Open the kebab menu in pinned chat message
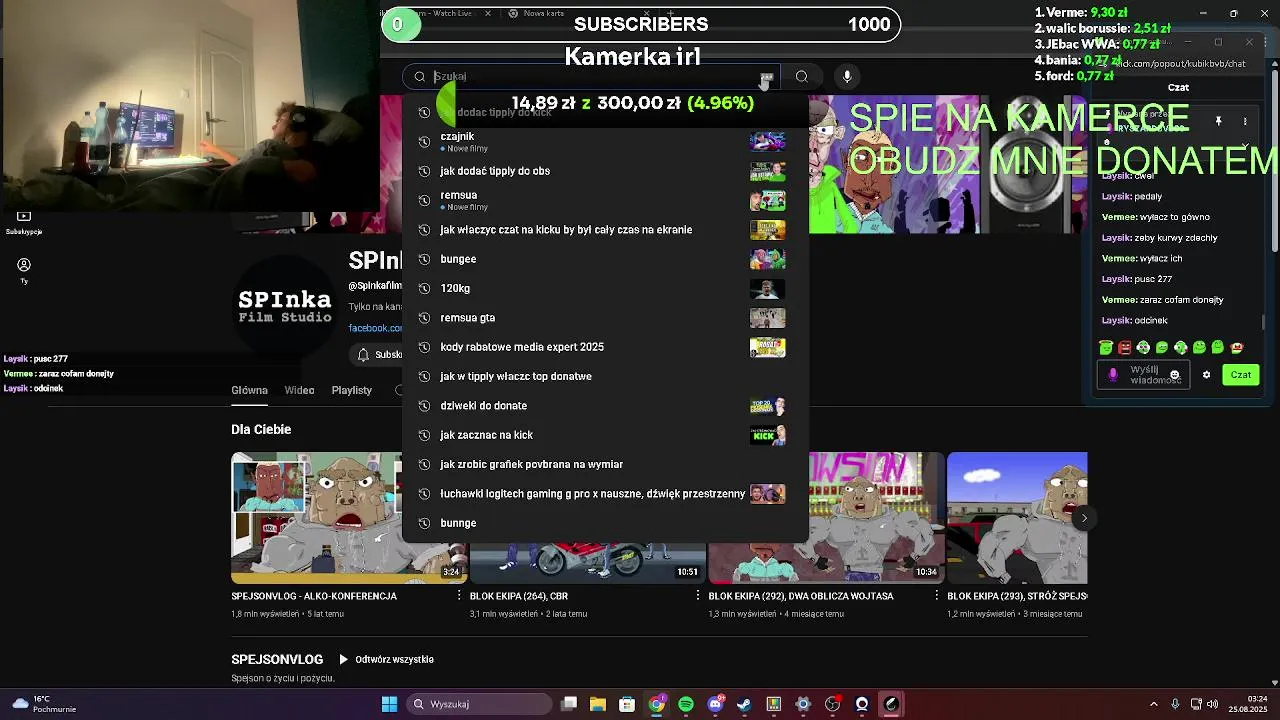Viewport: 1280px width, 720px height. point(1245,121)
